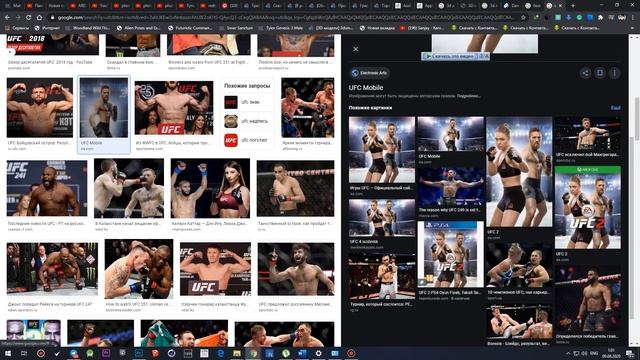Screen dimensions: 640x360
Task: Open 'Подробнее' copyright details link
Action: (469, 96)
